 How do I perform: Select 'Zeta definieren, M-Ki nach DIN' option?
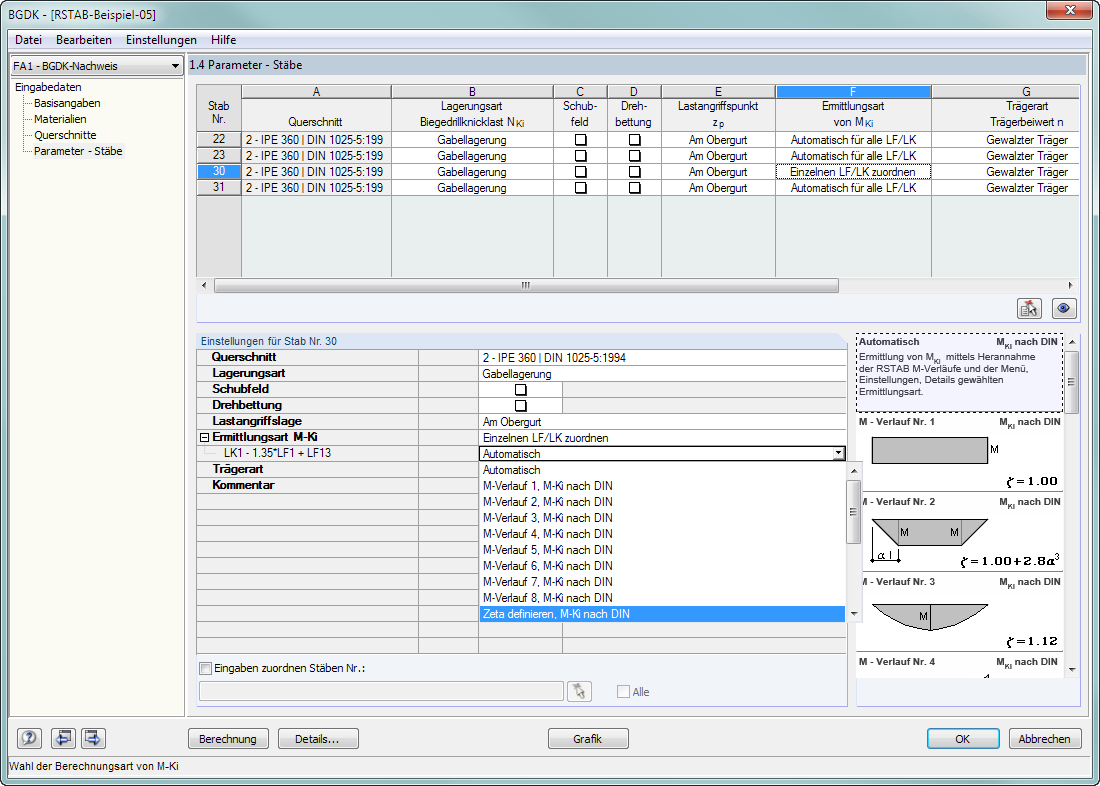pyautogui.click(x=662, y=614)
